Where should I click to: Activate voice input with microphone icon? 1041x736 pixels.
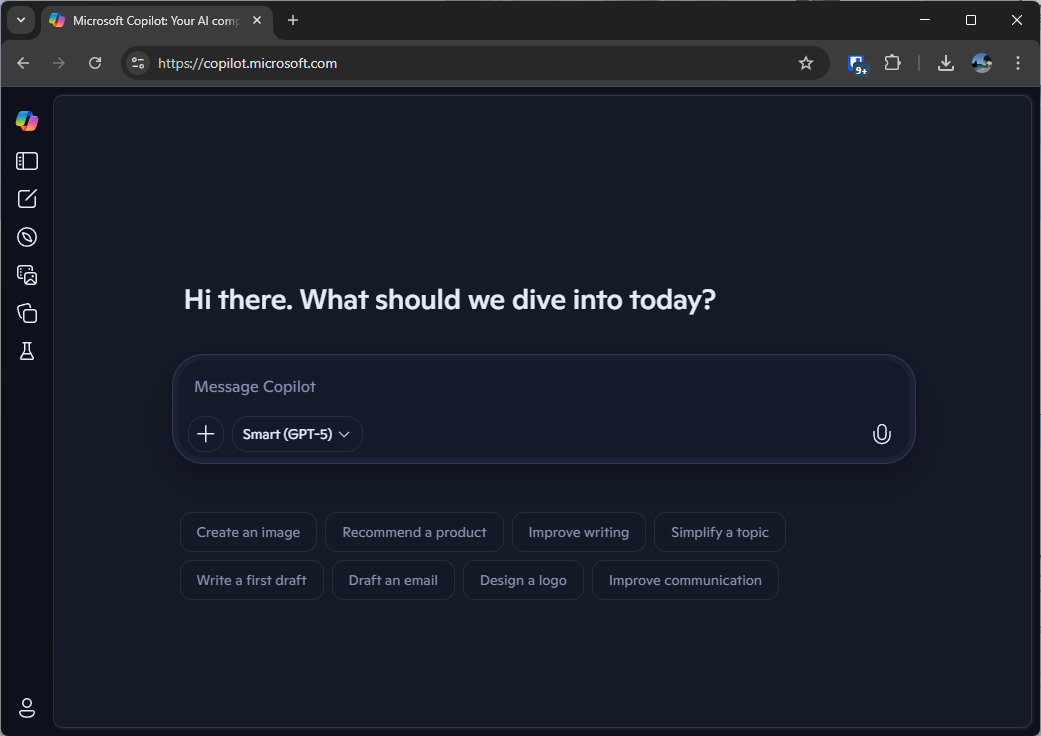pyautogui.click(x=881, y=434)
